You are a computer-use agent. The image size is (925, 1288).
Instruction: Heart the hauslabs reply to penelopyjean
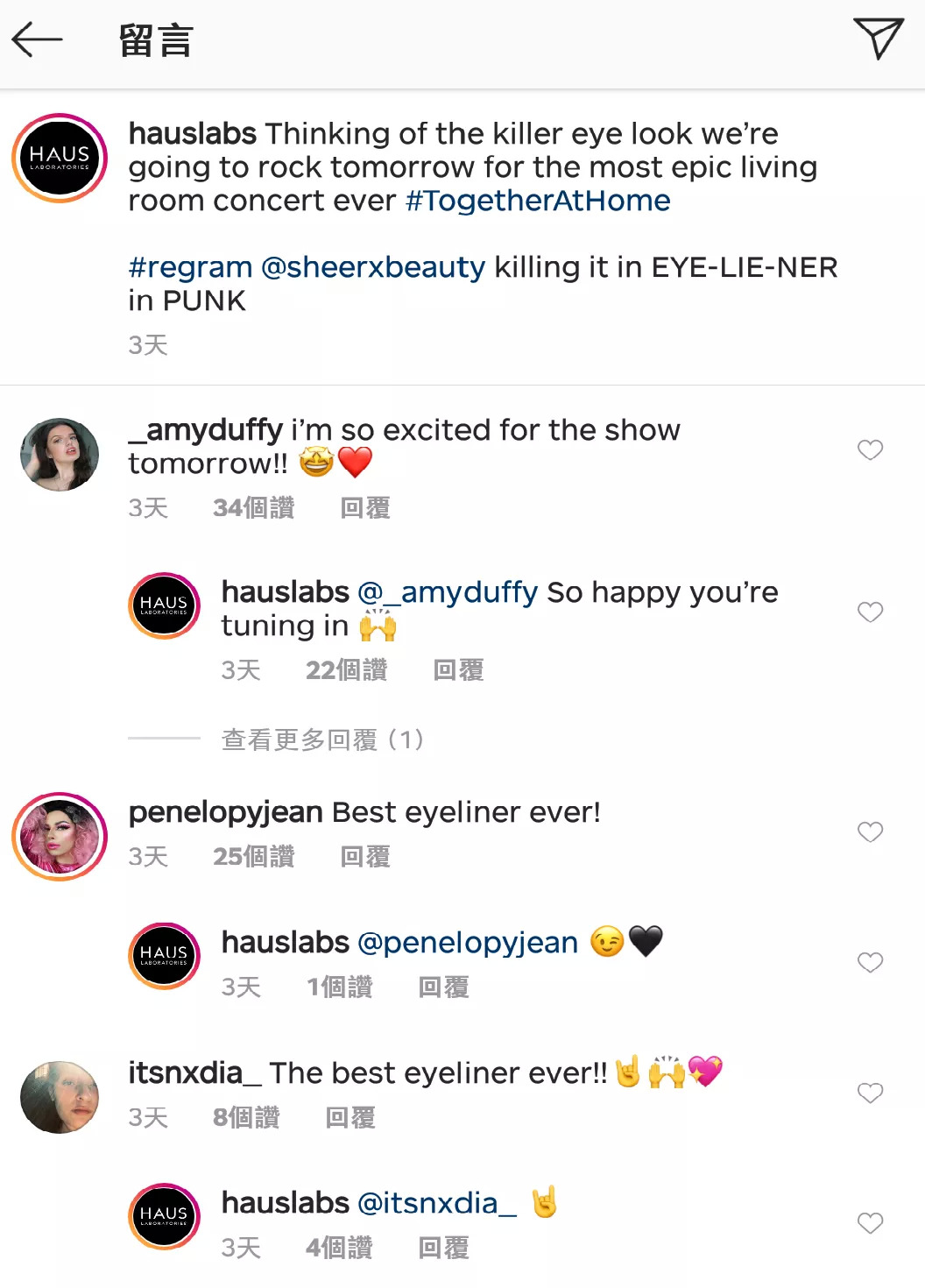pyautogui.click(x=870, y=963)
